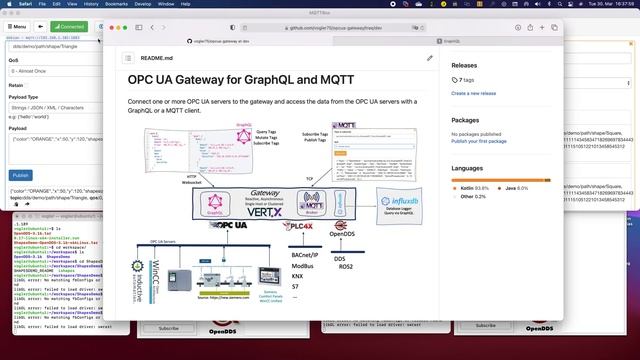The height and width of the screenshot is (360, 640).
Task: Open the Safari menu in menu bar
Action: click(x=26, y=4)
